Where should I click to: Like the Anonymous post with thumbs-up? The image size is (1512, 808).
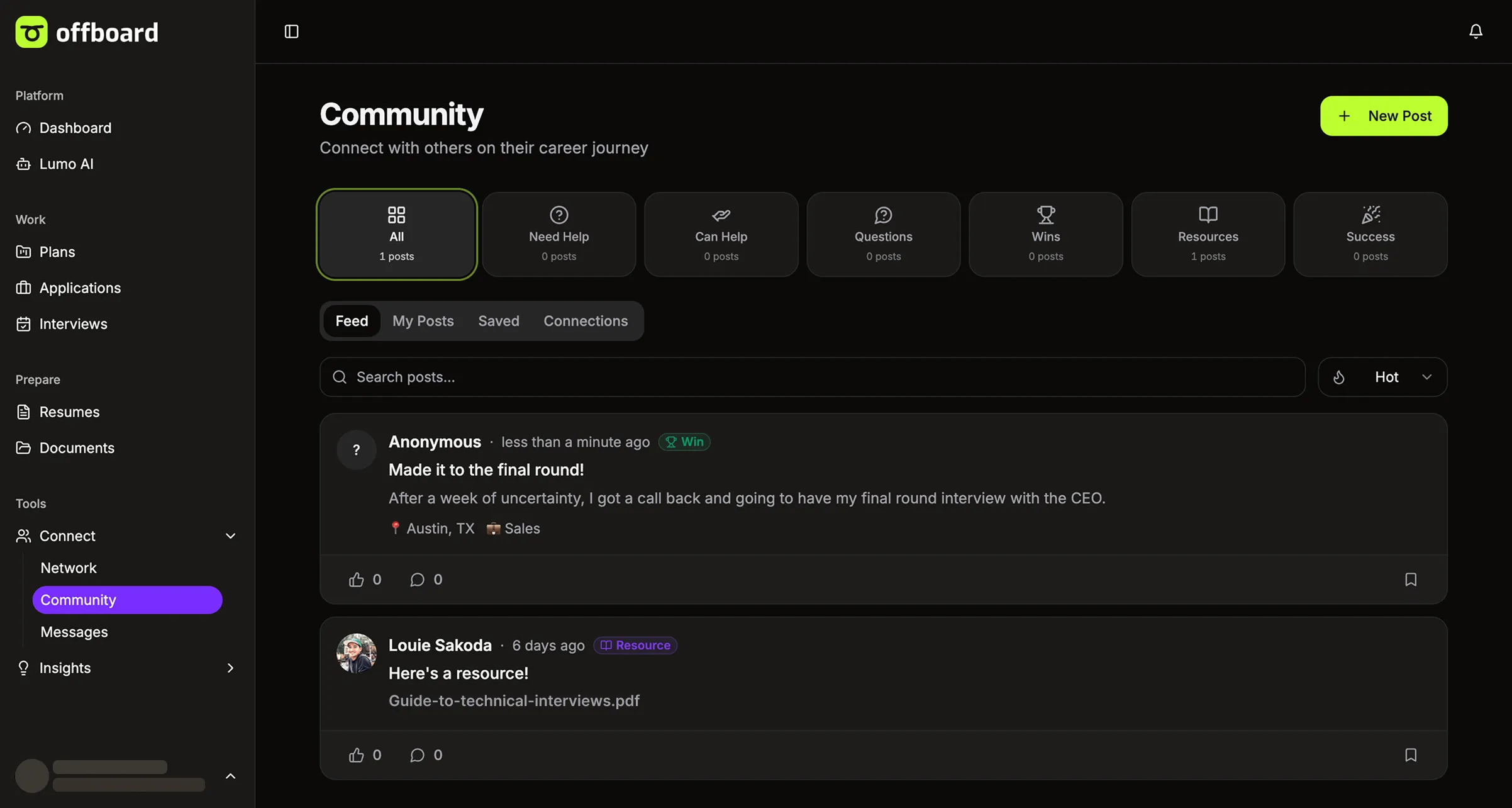[357, 580]
